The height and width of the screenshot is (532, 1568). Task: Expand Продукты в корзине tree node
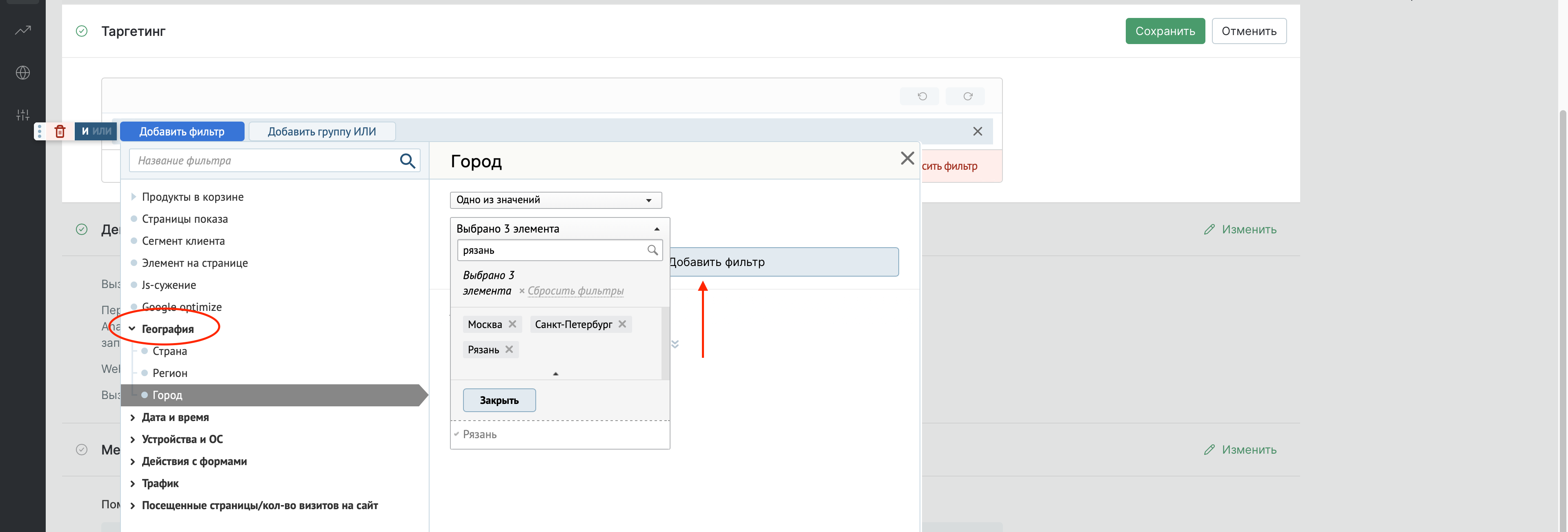tap(133, 196)
